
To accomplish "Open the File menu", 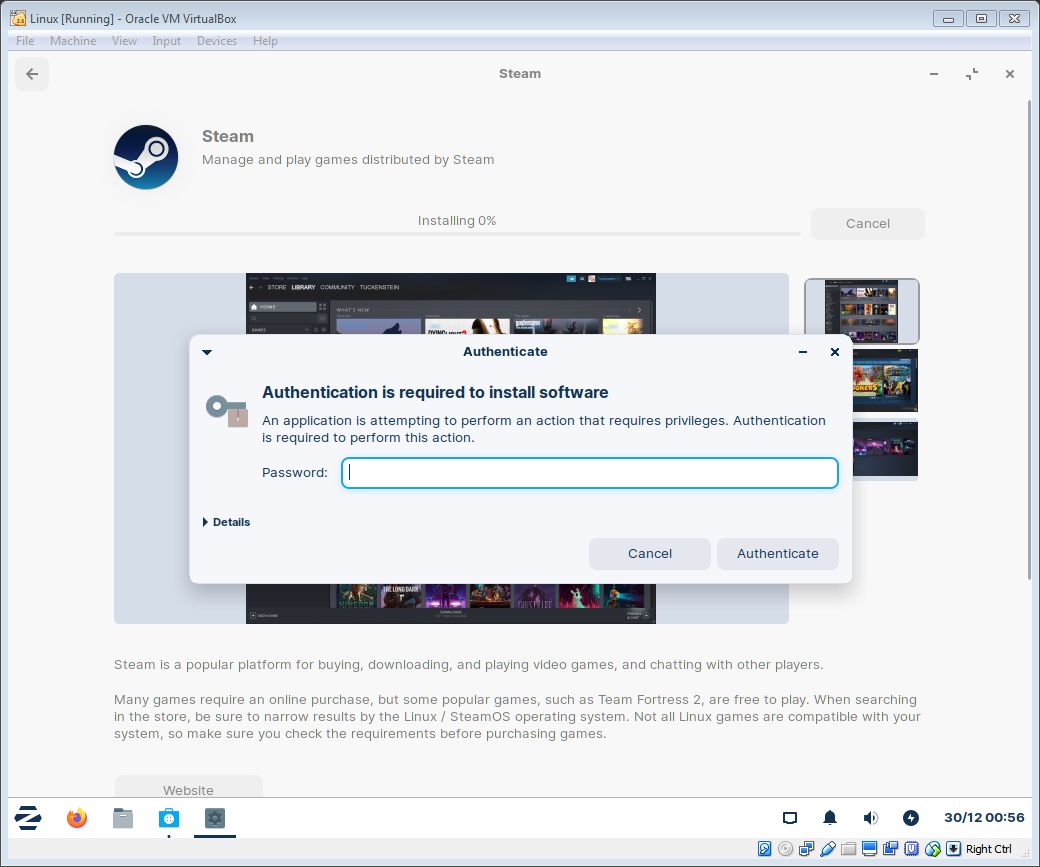I will [x=25, y=41].
